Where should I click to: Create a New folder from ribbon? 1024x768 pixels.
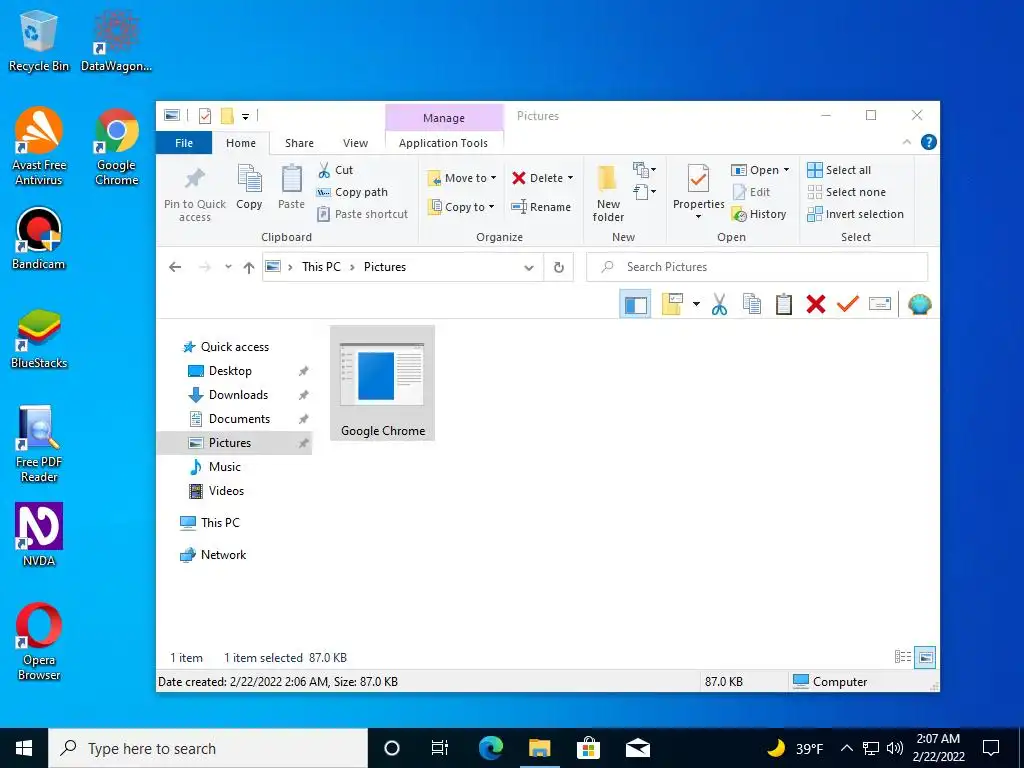tap(608, 193)
